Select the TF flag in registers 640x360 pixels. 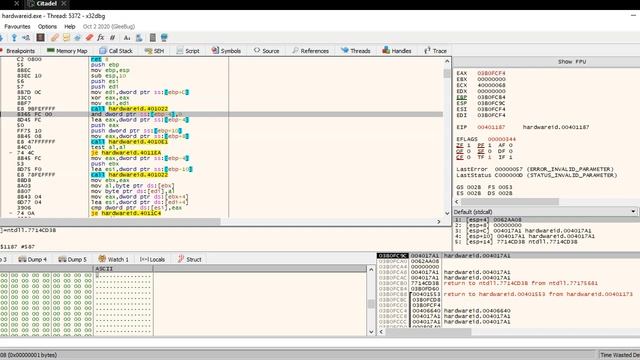point(481,157)
